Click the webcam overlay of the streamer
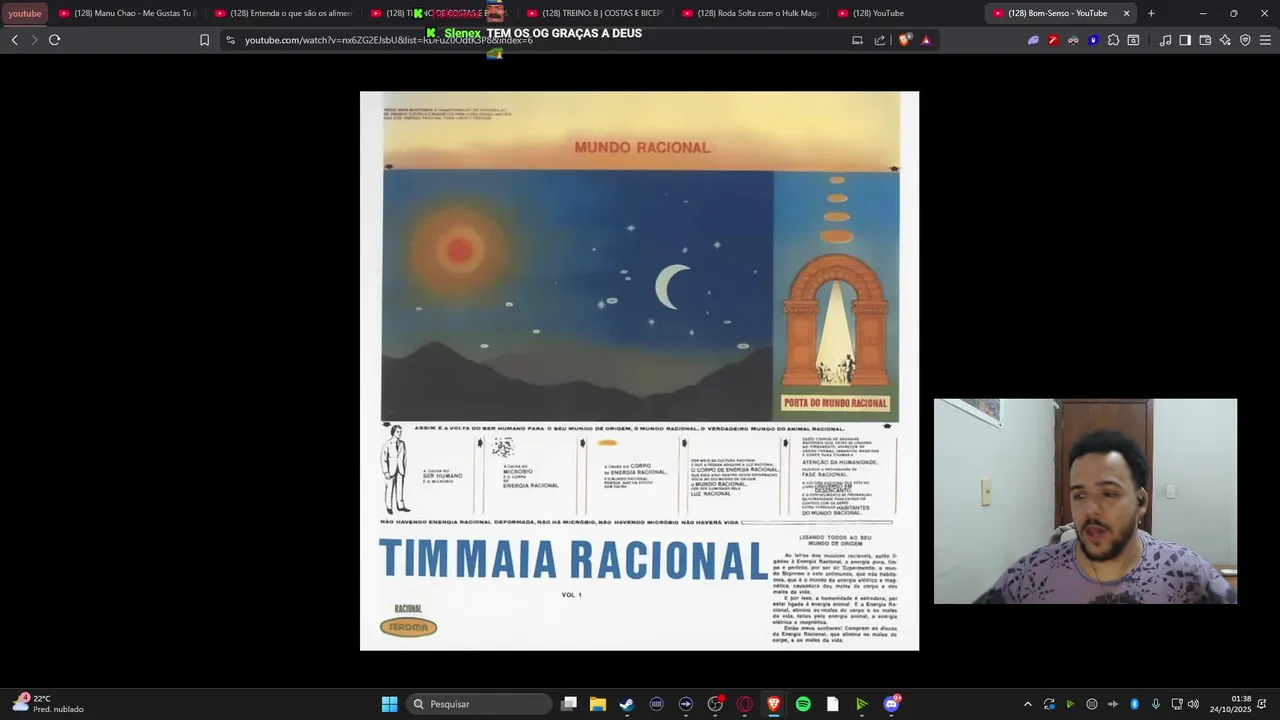 1085,501
